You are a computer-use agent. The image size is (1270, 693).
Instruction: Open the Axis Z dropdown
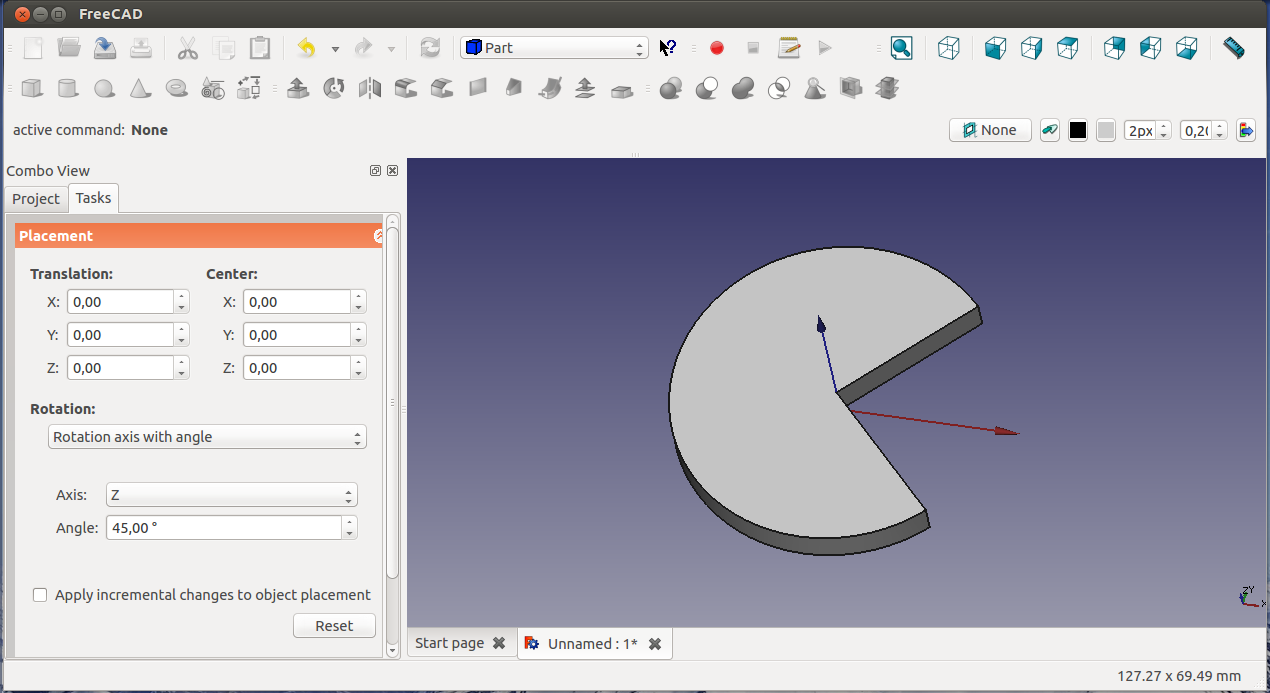(x=231, y=495)
